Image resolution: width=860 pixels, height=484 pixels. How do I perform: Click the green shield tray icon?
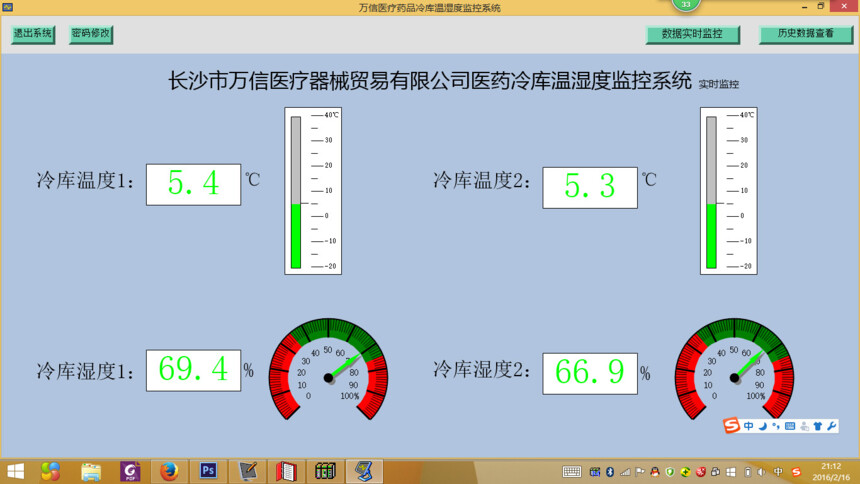[x=670, y=472]
